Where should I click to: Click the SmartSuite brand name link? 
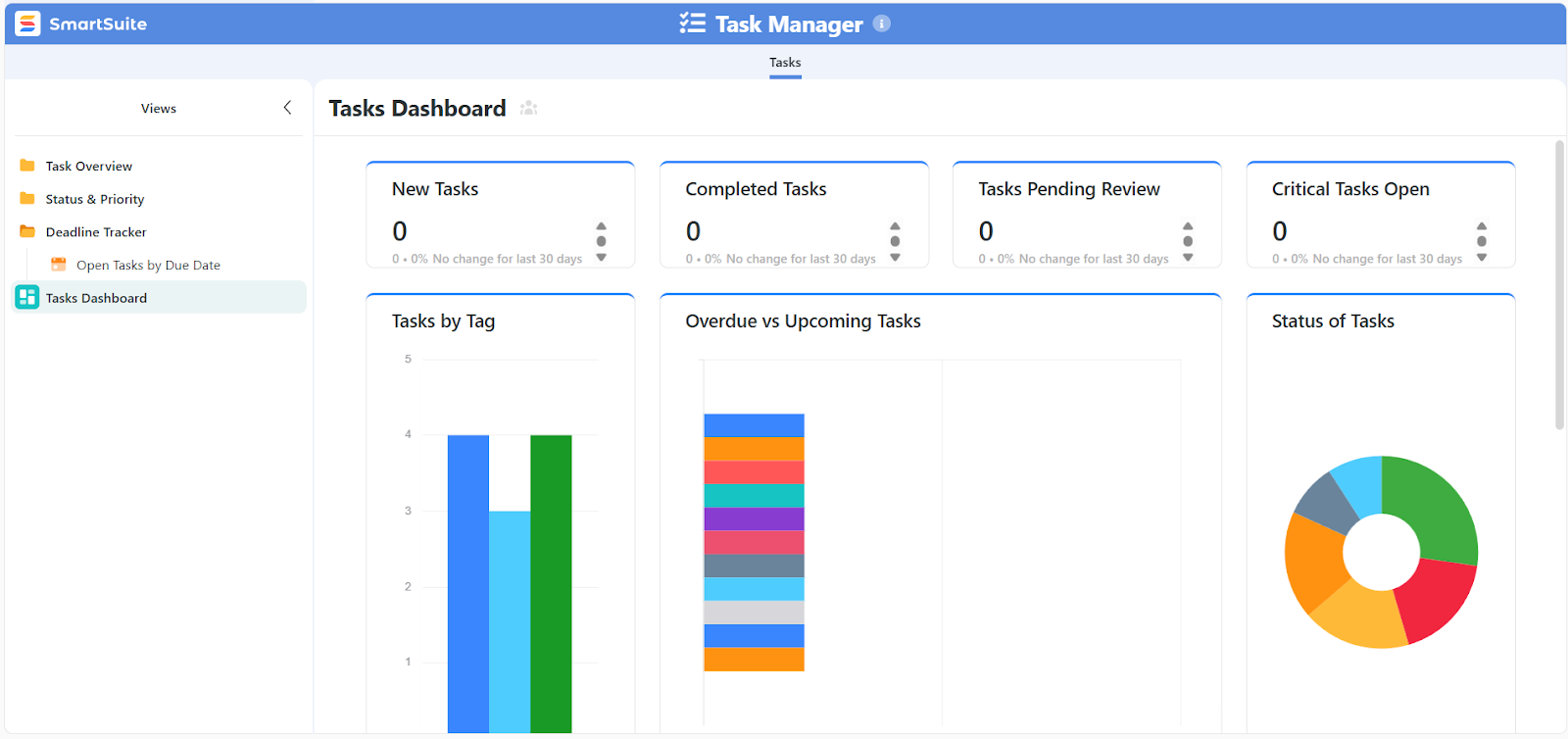click(x=98, y=24)
